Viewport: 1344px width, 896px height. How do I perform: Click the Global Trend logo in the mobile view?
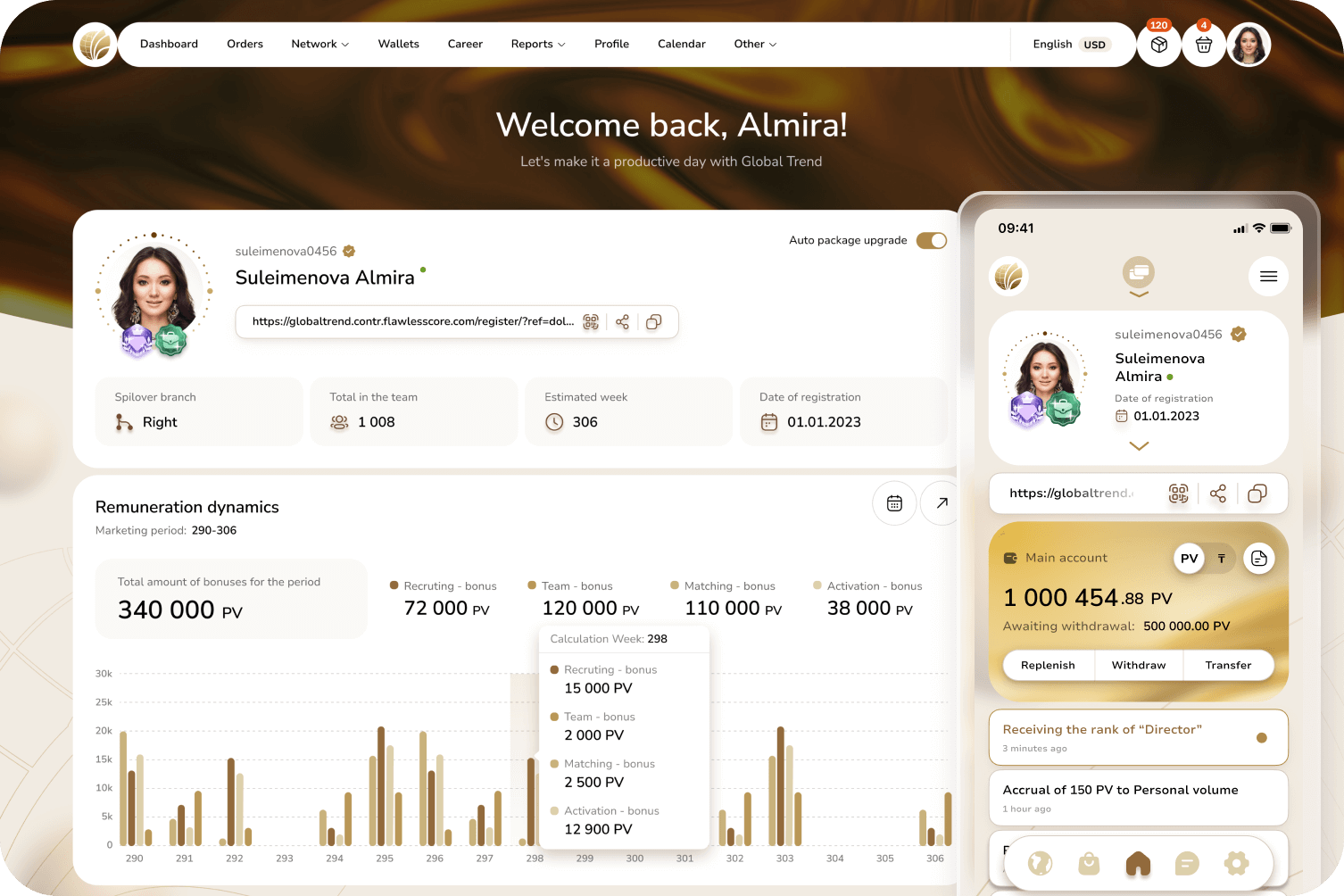1008,277
